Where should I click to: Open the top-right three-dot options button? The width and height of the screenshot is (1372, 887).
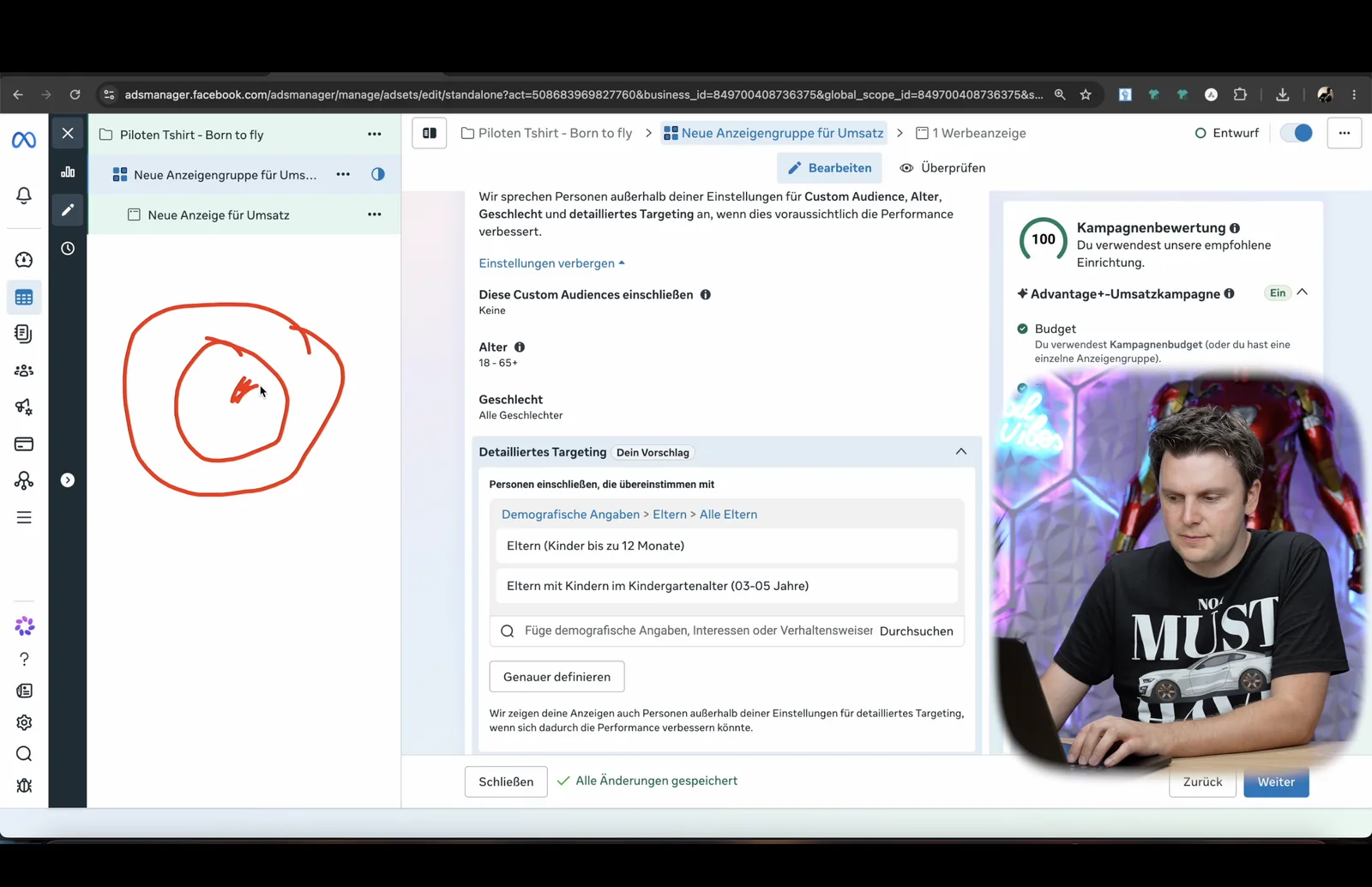click(x=1345, y=133)
